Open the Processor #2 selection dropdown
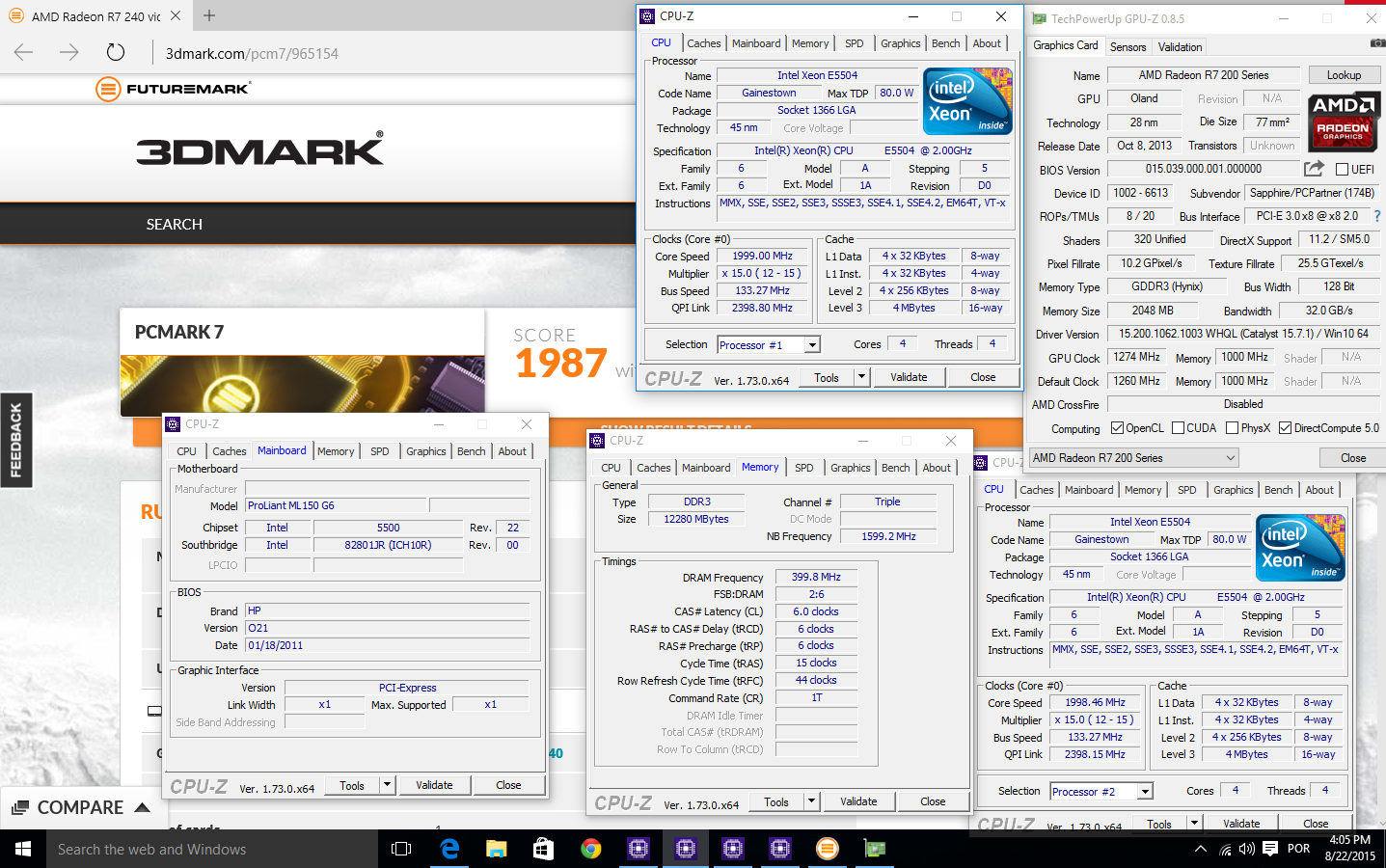 point(1145,792)
